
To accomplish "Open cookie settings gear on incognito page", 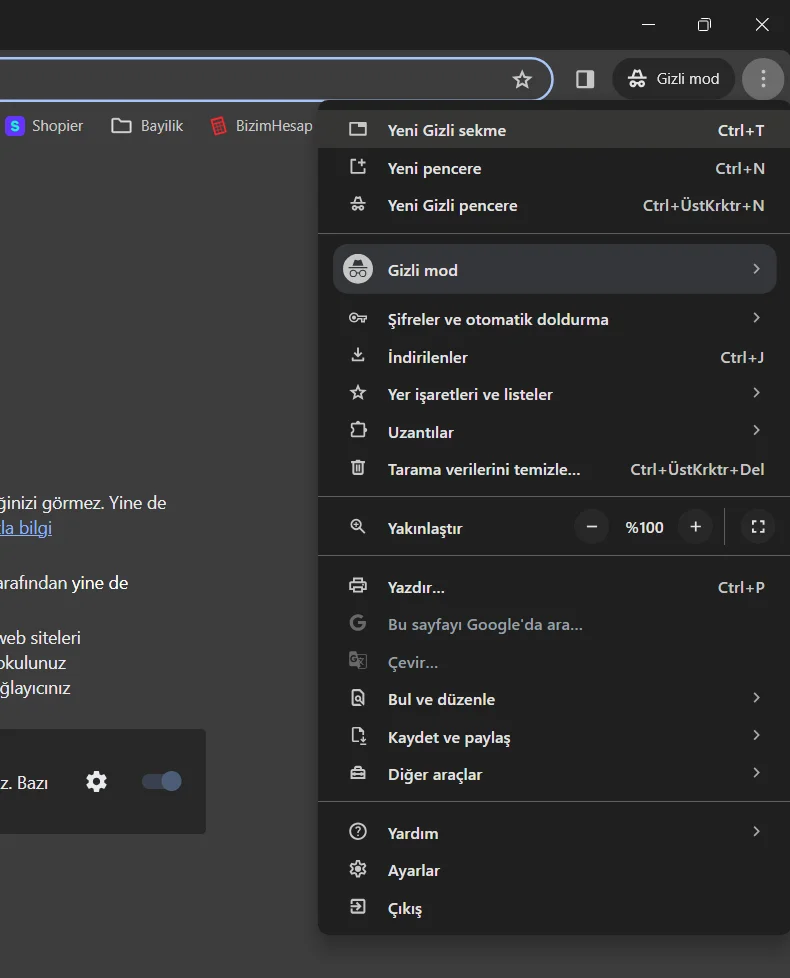I will 97,782.
